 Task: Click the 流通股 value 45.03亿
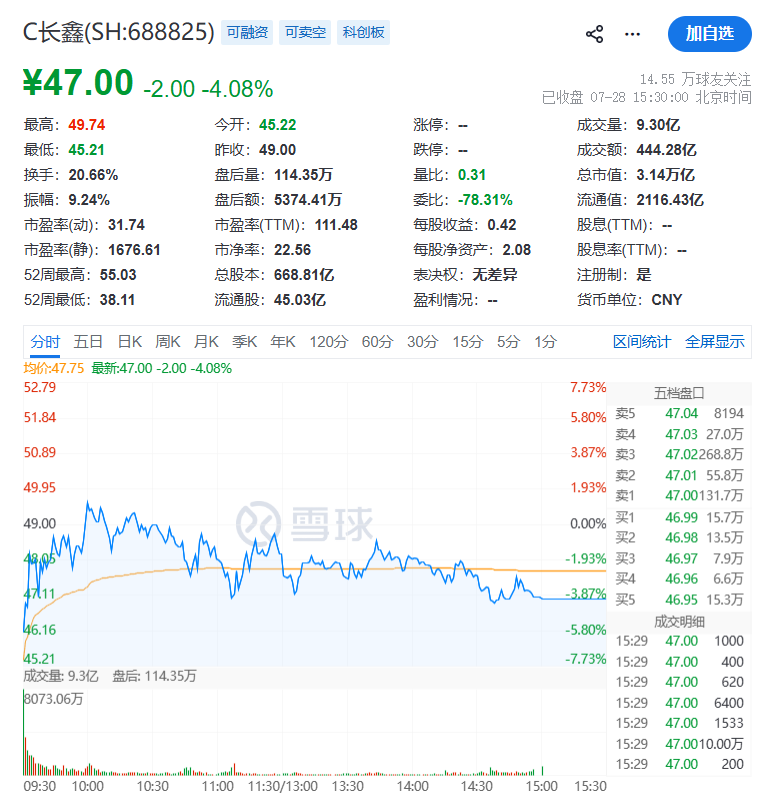point(300,300)
